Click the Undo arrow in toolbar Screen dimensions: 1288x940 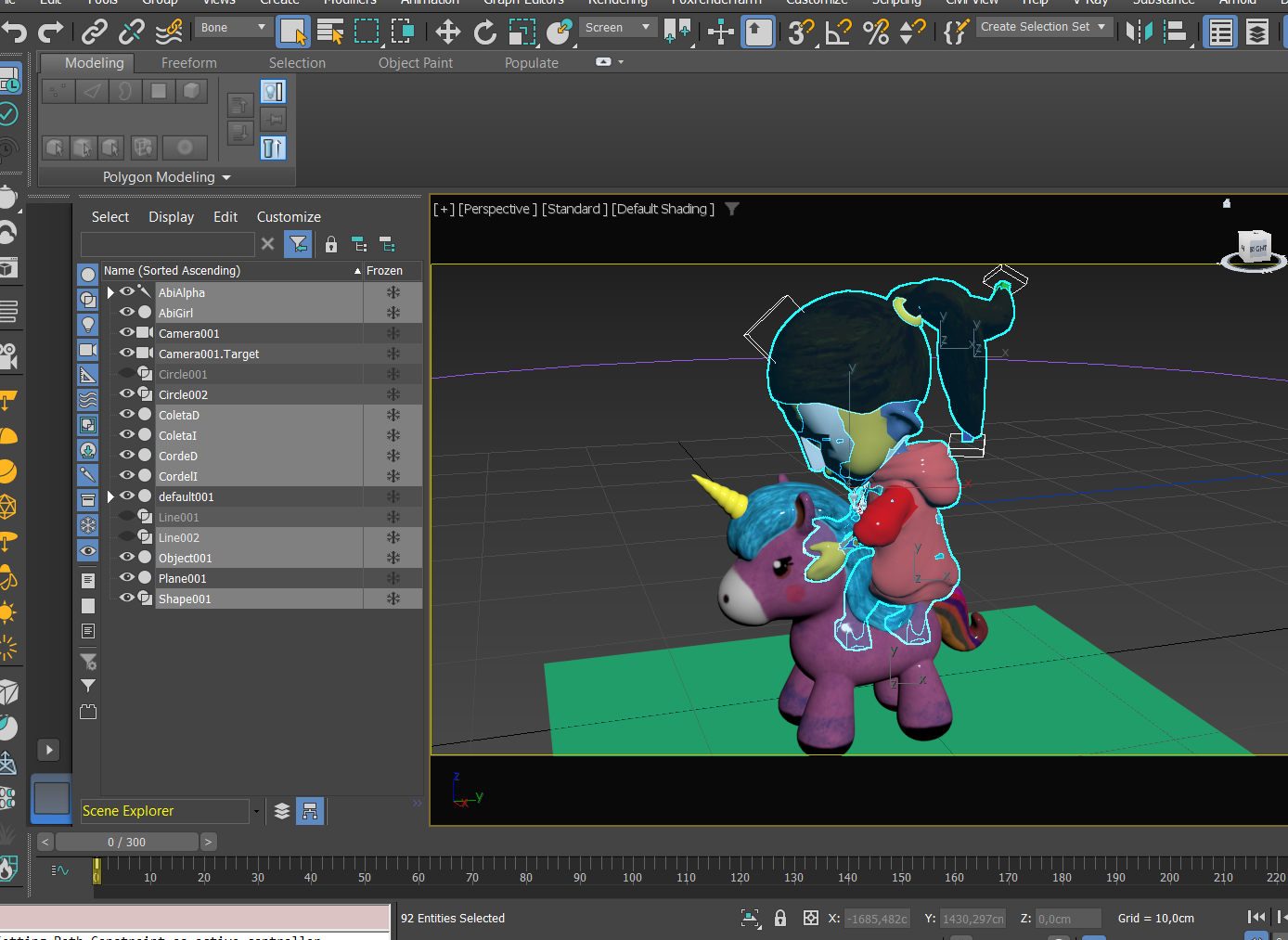15,32
